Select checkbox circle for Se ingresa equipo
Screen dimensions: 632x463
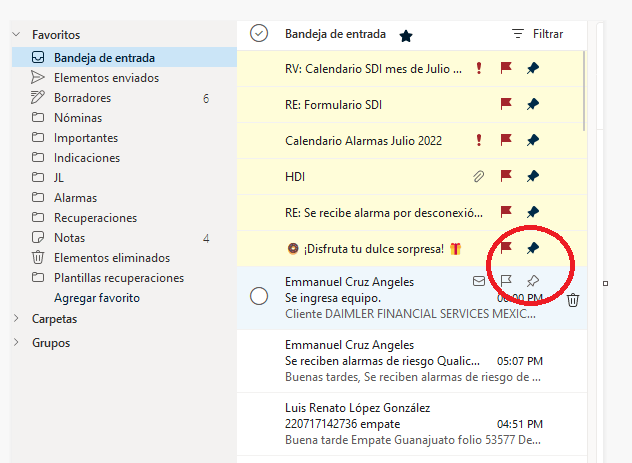(259, 296)
